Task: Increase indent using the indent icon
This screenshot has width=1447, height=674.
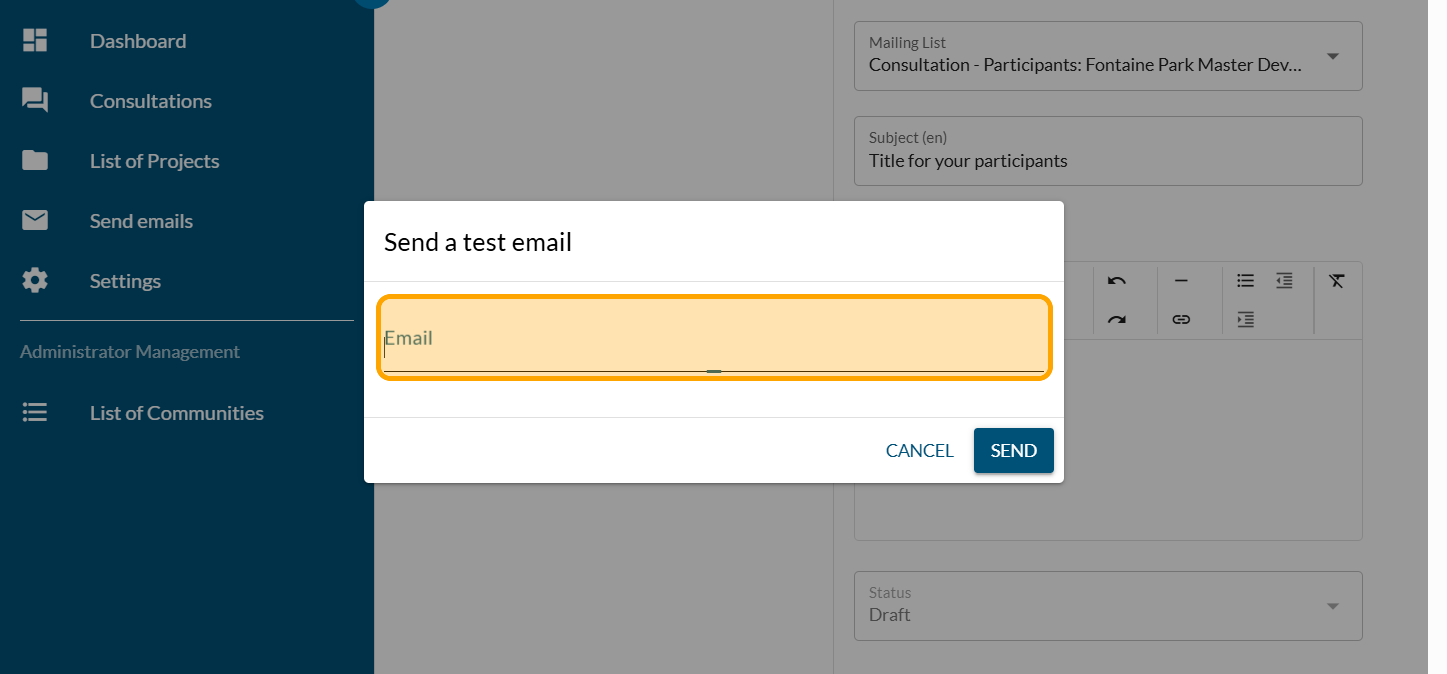Action: point(1245,320)
